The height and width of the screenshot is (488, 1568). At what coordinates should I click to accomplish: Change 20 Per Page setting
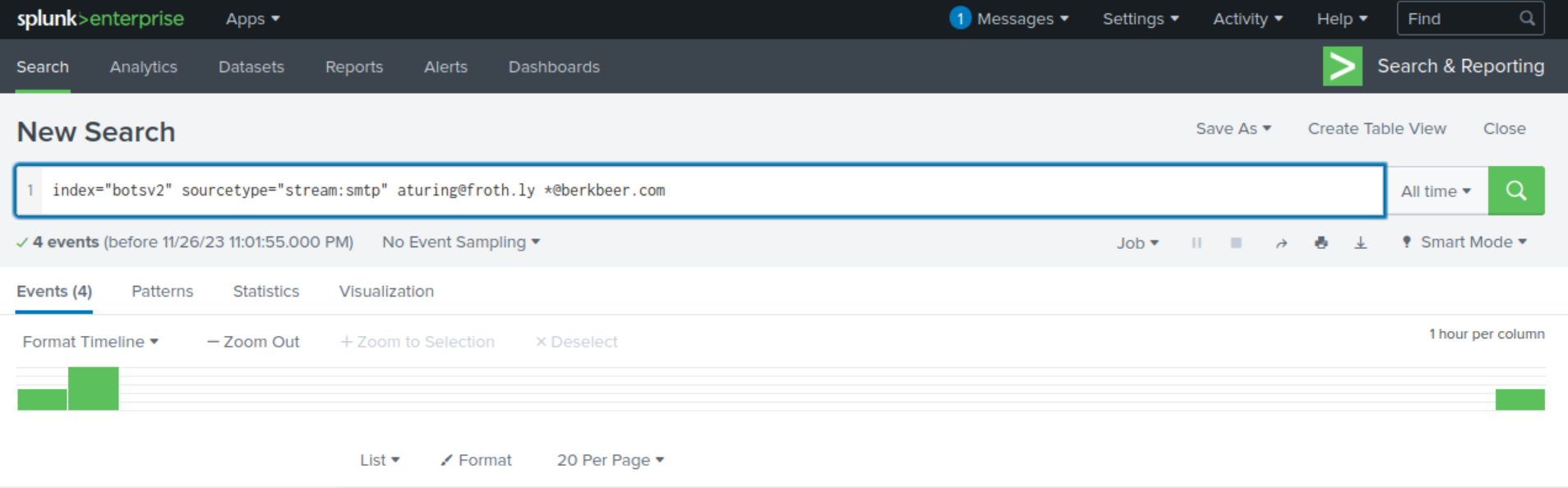click(x=611, y=460)
